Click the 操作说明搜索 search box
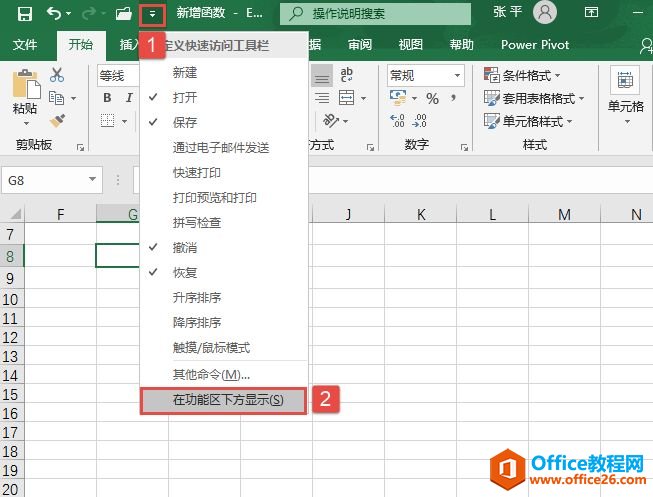Image resolution: width=653 pixels, height=497 pixels. [x=375, y=14]
